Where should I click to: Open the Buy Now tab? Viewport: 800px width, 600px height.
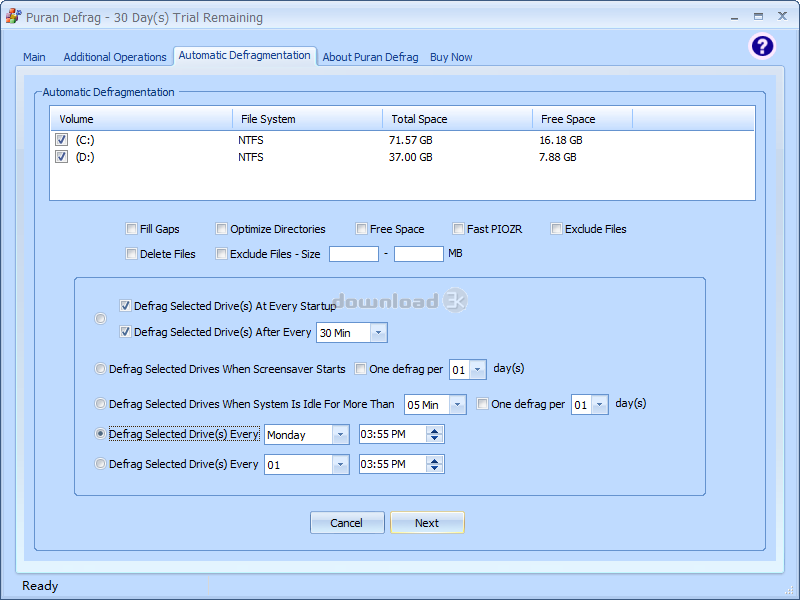pyautogui.click(x=451, y=57)
